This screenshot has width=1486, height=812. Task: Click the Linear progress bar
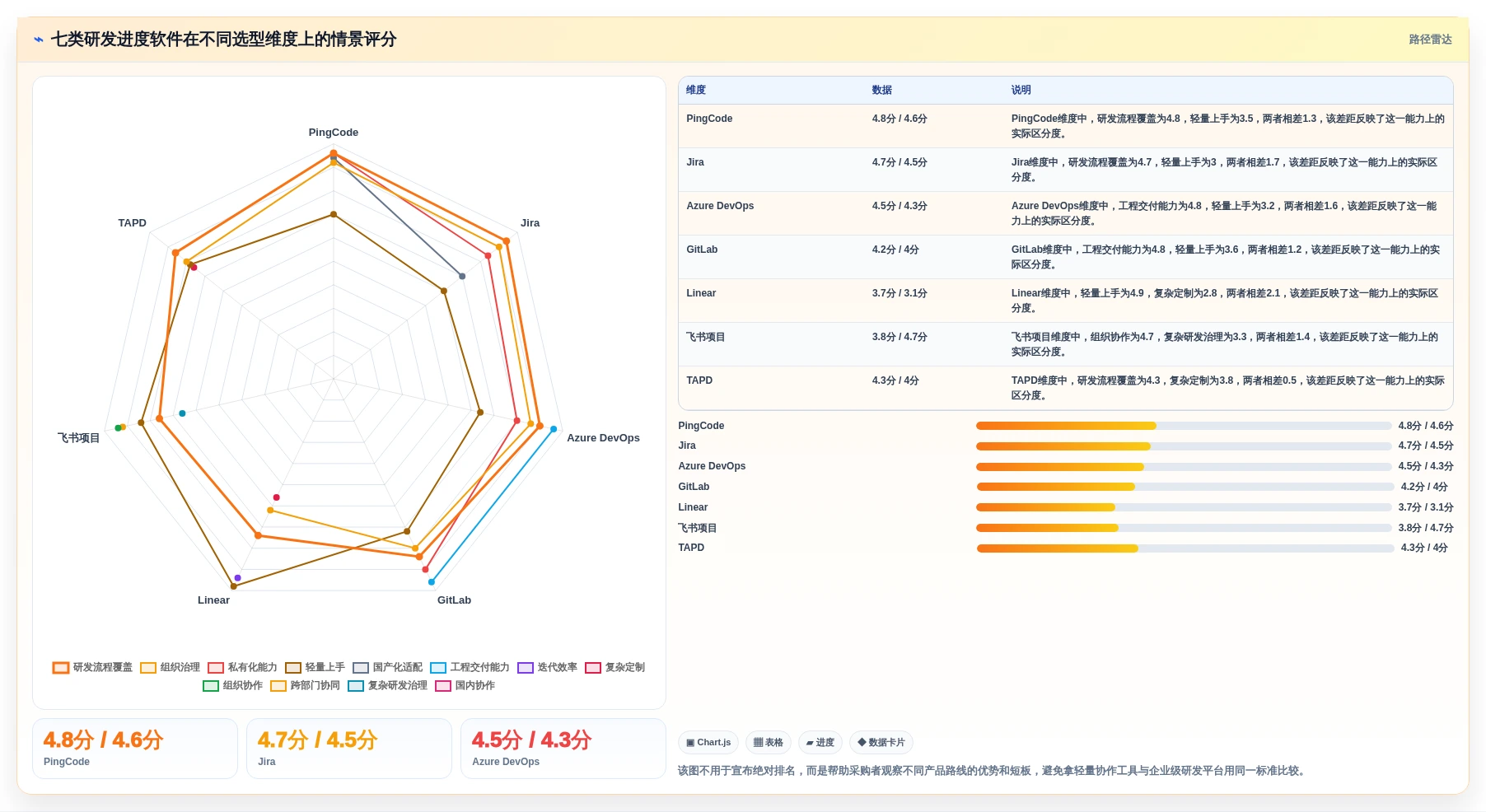pyautogui.click(x=1184, y=507)
